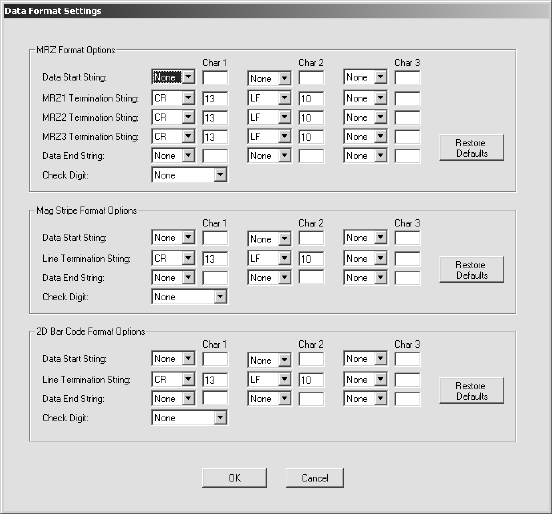Open Mag Stripe Line Termination CR dropdown
The image size is (552, 514).
[173, 258]
